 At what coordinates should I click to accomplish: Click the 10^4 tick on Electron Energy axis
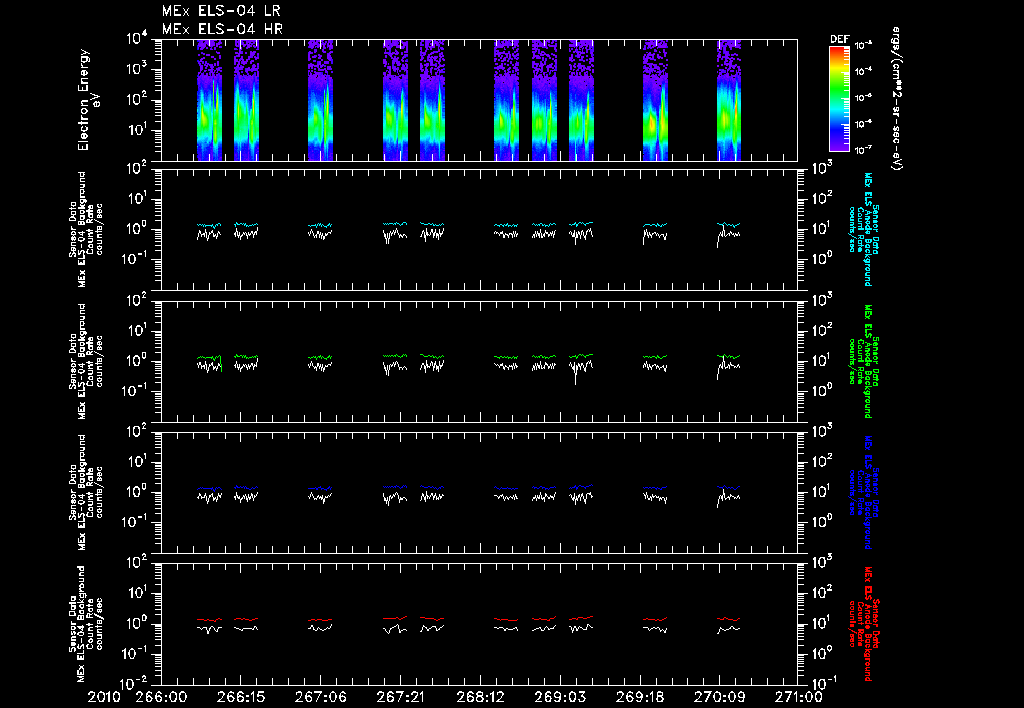click(x=136, y=39)
